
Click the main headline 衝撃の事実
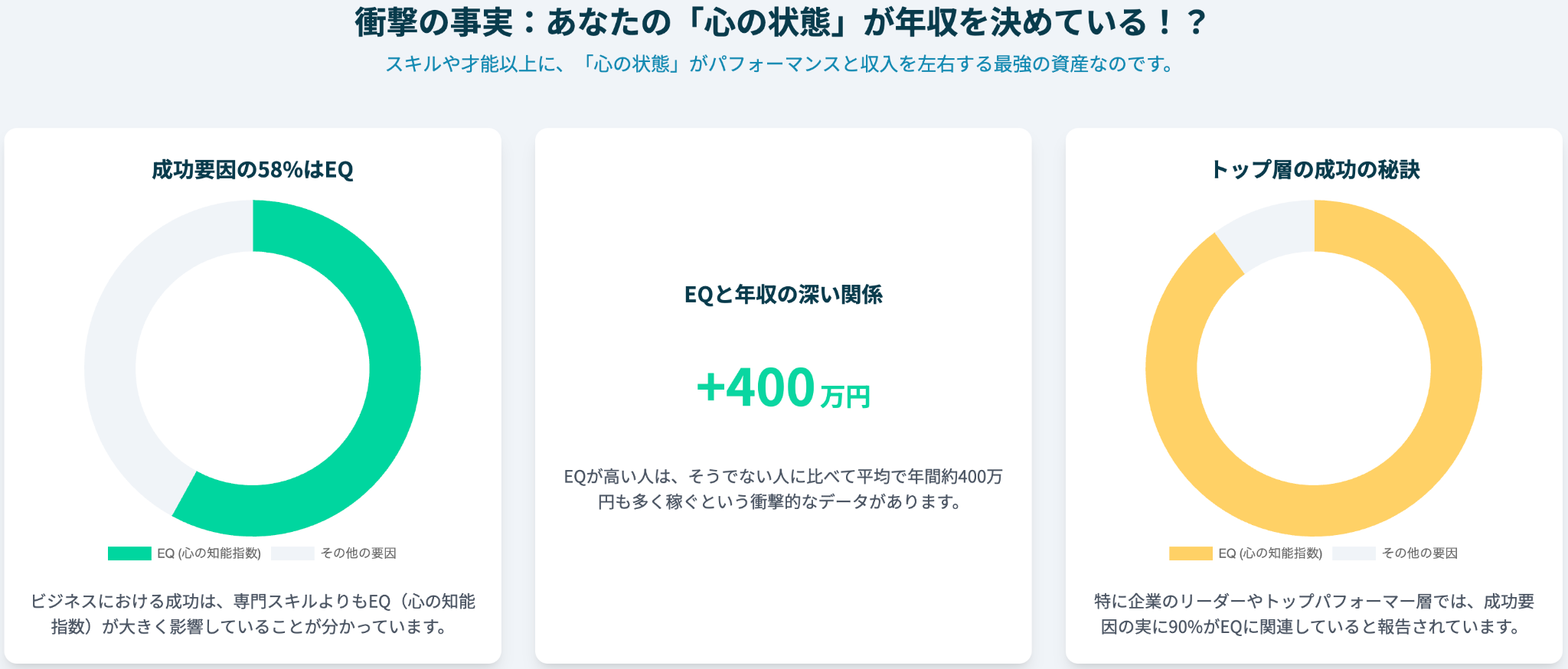click(781, 22)
